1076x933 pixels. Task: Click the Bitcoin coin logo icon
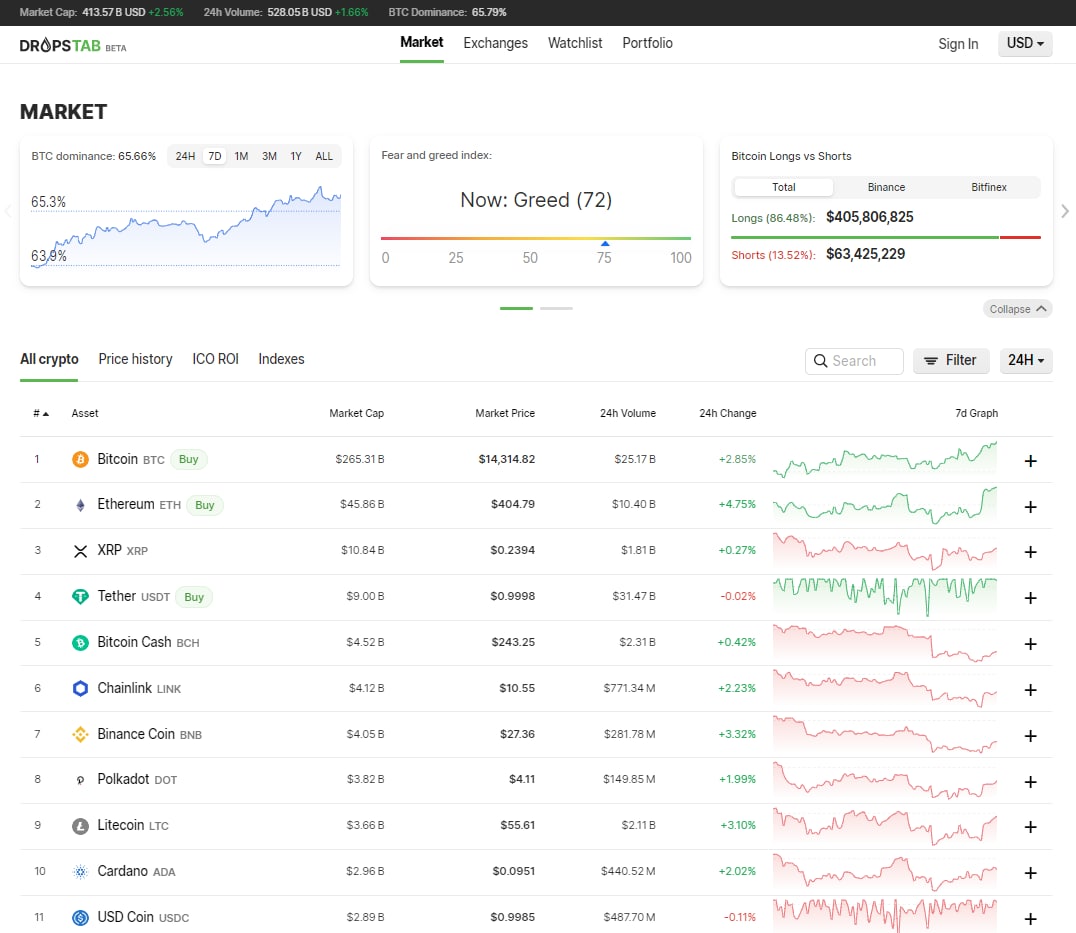(80, 459)
